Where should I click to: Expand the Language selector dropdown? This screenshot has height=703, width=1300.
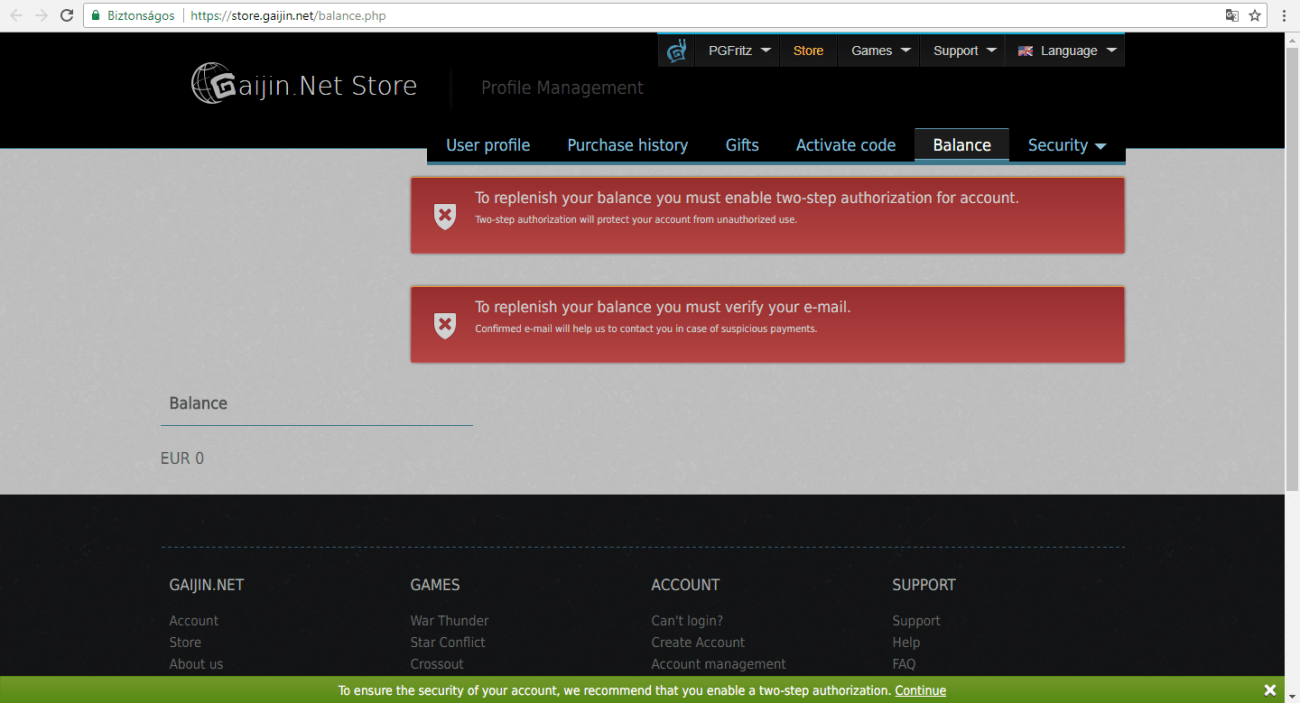(1066, 51)
